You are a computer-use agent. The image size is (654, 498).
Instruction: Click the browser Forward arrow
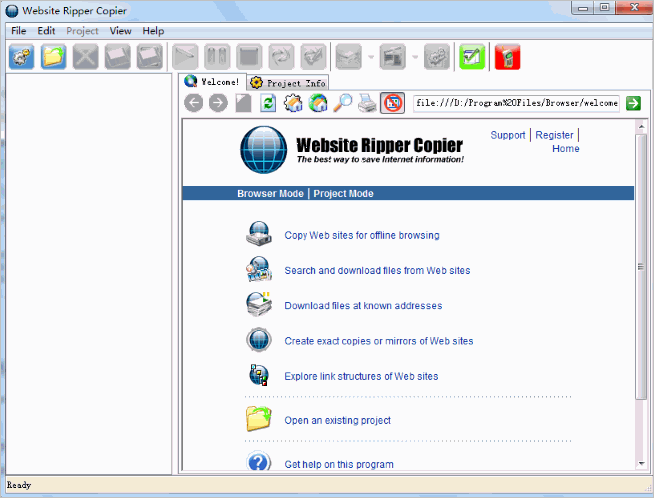[218, 103]
